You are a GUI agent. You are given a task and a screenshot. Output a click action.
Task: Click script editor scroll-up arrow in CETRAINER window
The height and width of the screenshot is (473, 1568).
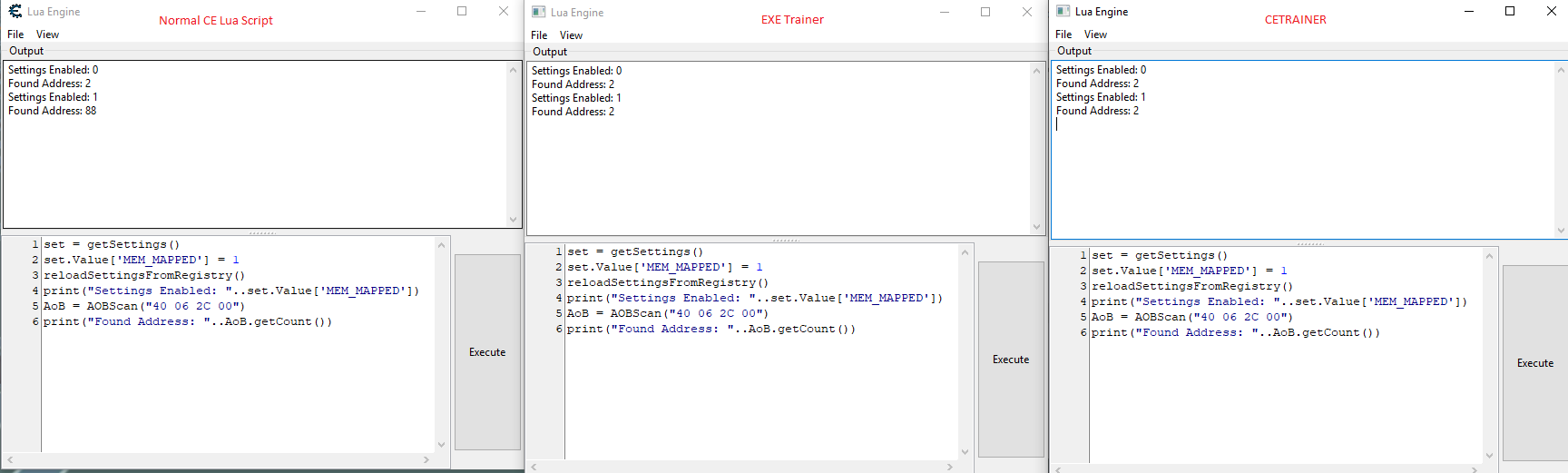click(1489, 256)
